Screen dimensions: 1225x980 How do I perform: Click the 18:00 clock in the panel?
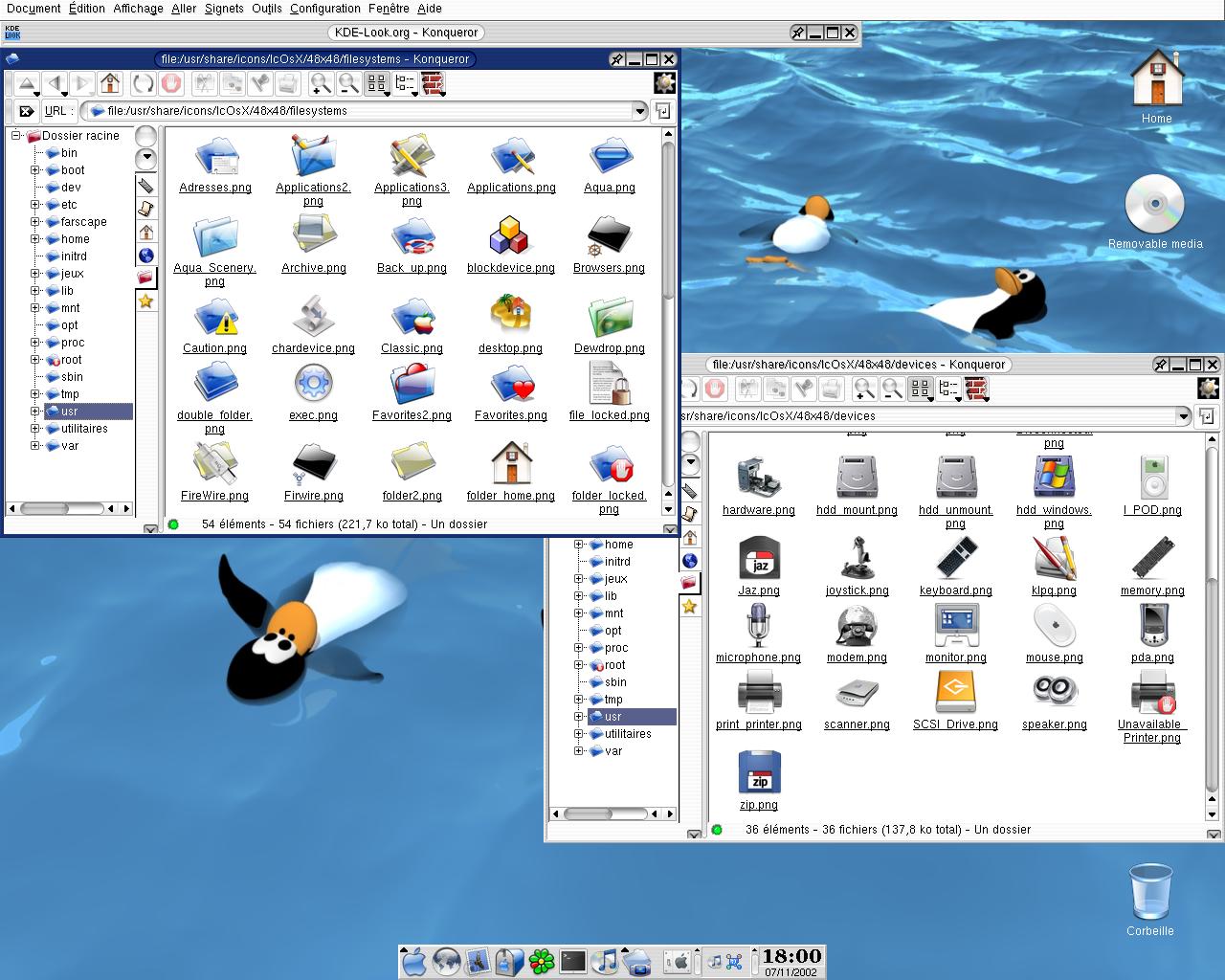(x=791, y=956)
